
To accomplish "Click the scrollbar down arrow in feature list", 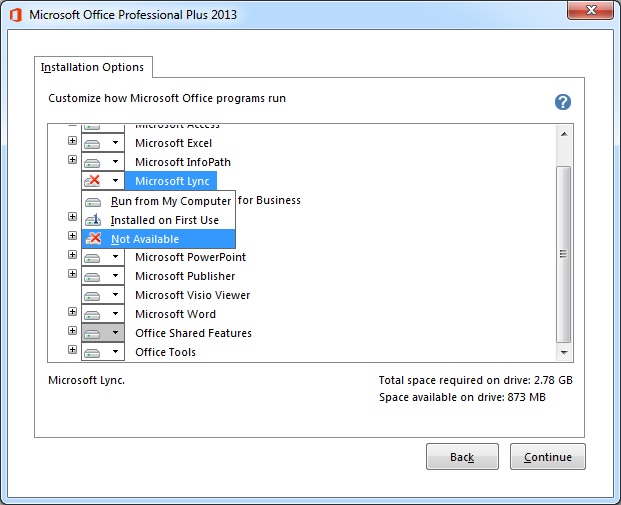I will (x=564, y=352).
